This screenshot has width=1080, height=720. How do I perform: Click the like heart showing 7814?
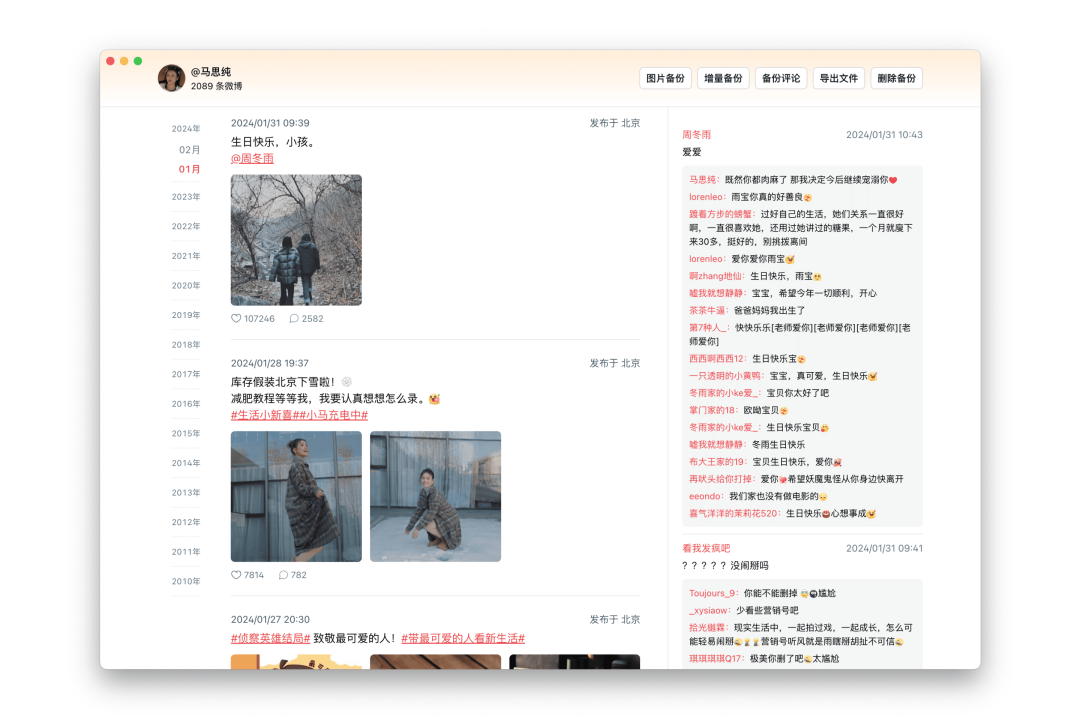(236, 575)
